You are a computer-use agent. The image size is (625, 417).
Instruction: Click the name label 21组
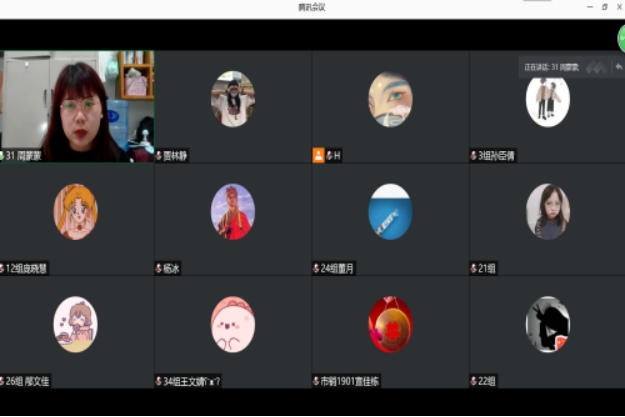coord(487,268)
